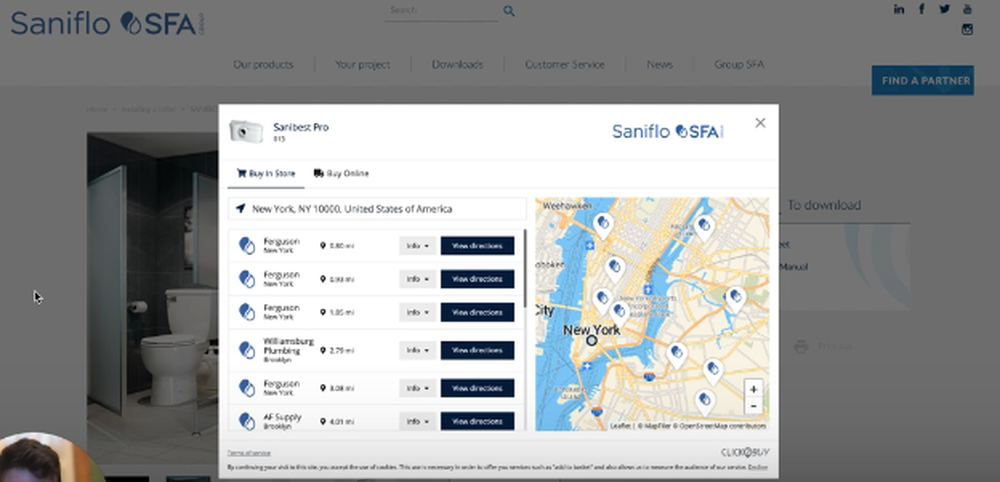The height and width of the screenshot is (482, 1000).
Task: Click the Home breadcrumb behind the dialog
Action: (97, 109)
